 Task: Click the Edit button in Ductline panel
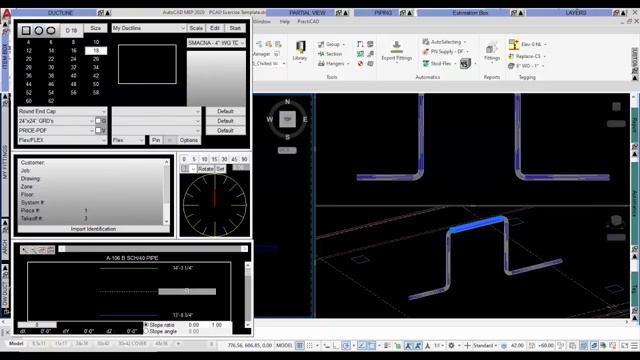[x=215, y=28]
